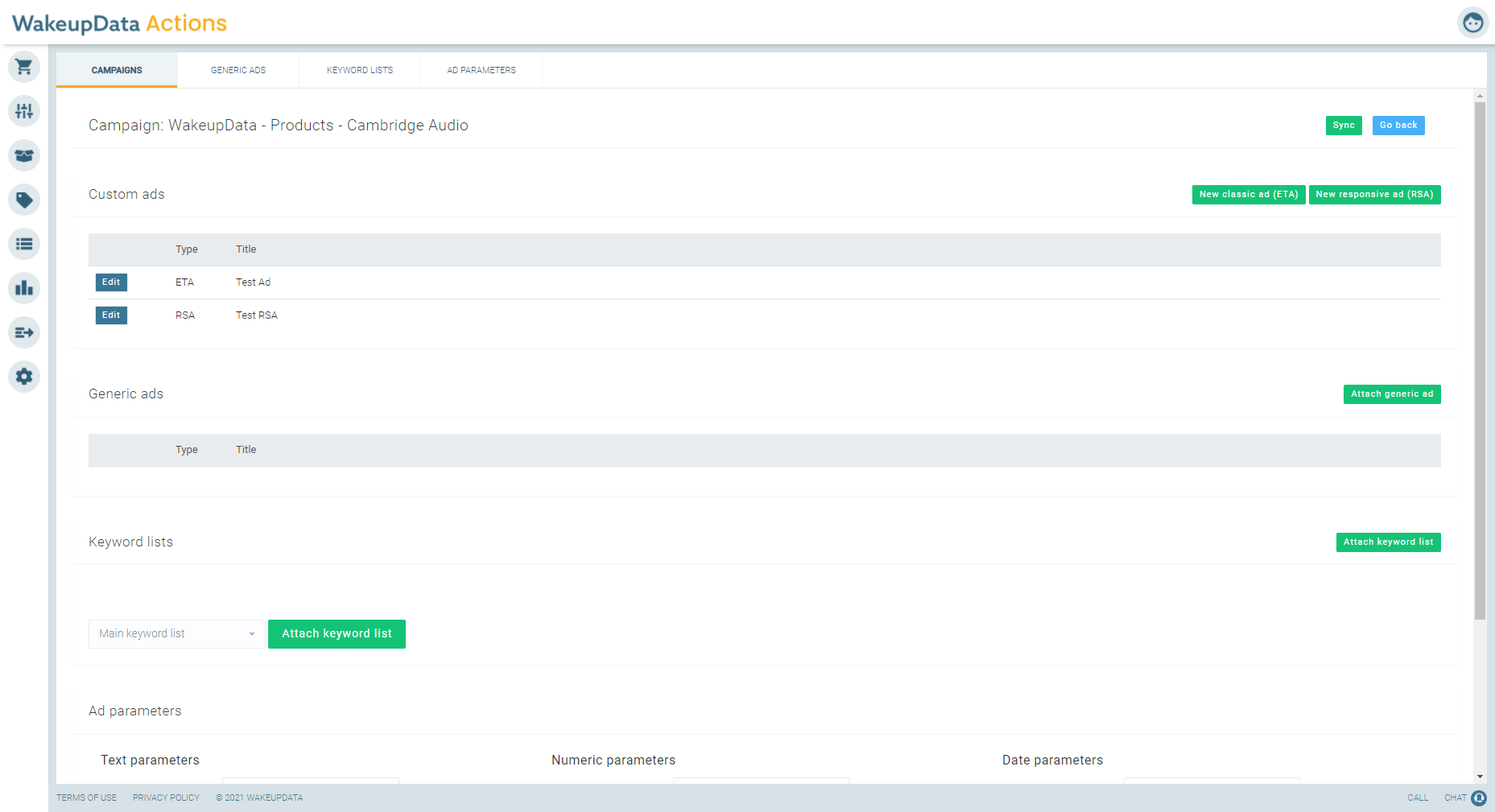Click the Date parameters heading
The image size is (1495, 812).
(x=1052, y=760)
